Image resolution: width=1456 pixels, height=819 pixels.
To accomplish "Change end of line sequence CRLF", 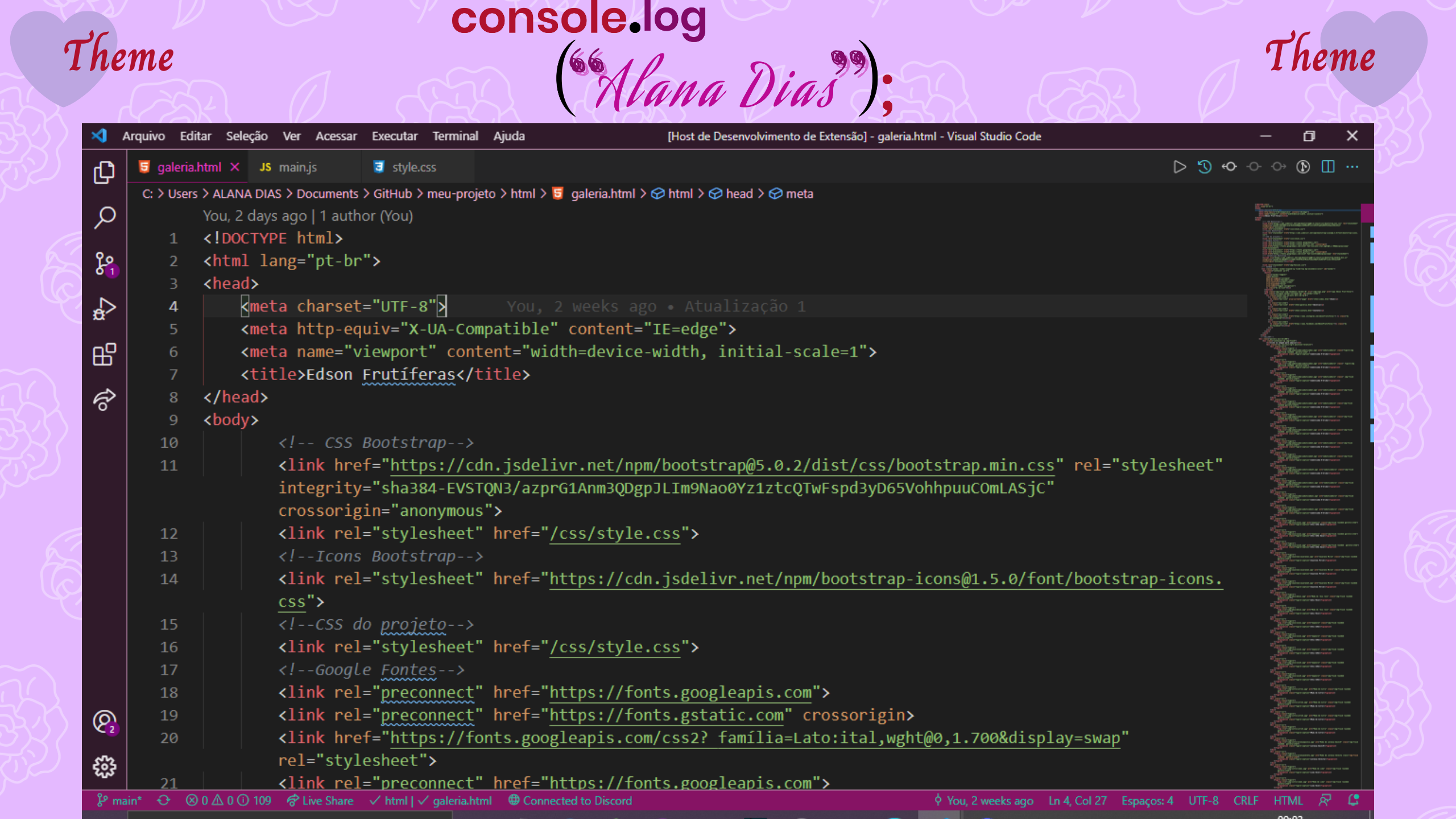I will (x=1246, y=800).
